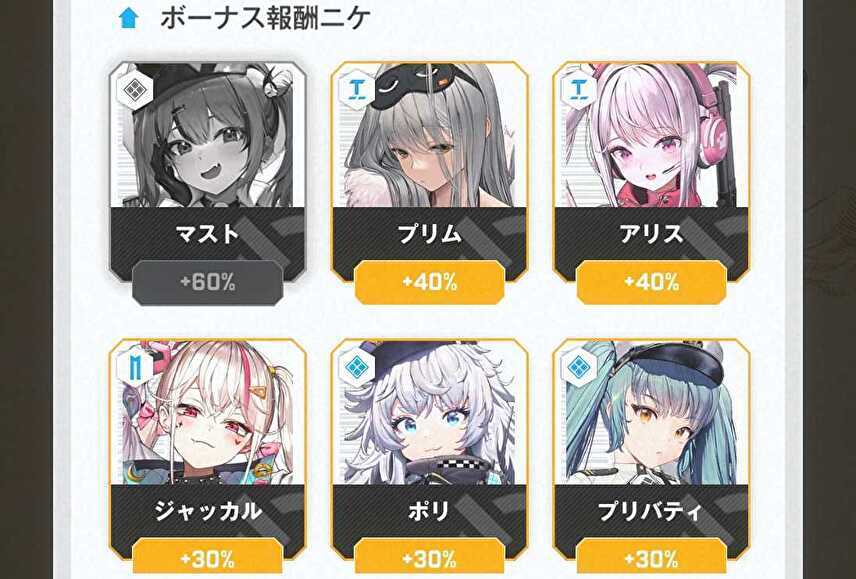
Task: Click the +30% badge under プリバティ
Action: coord(651,558)
